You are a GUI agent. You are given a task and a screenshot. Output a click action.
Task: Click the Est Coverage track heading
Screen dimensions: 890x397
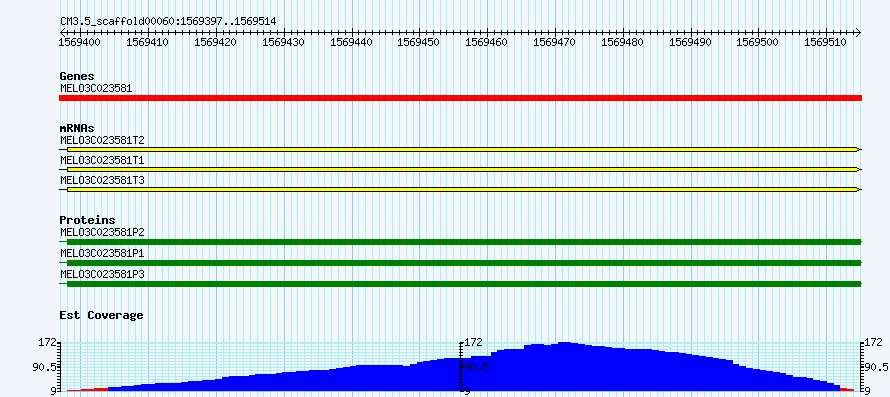coord(102,315)
